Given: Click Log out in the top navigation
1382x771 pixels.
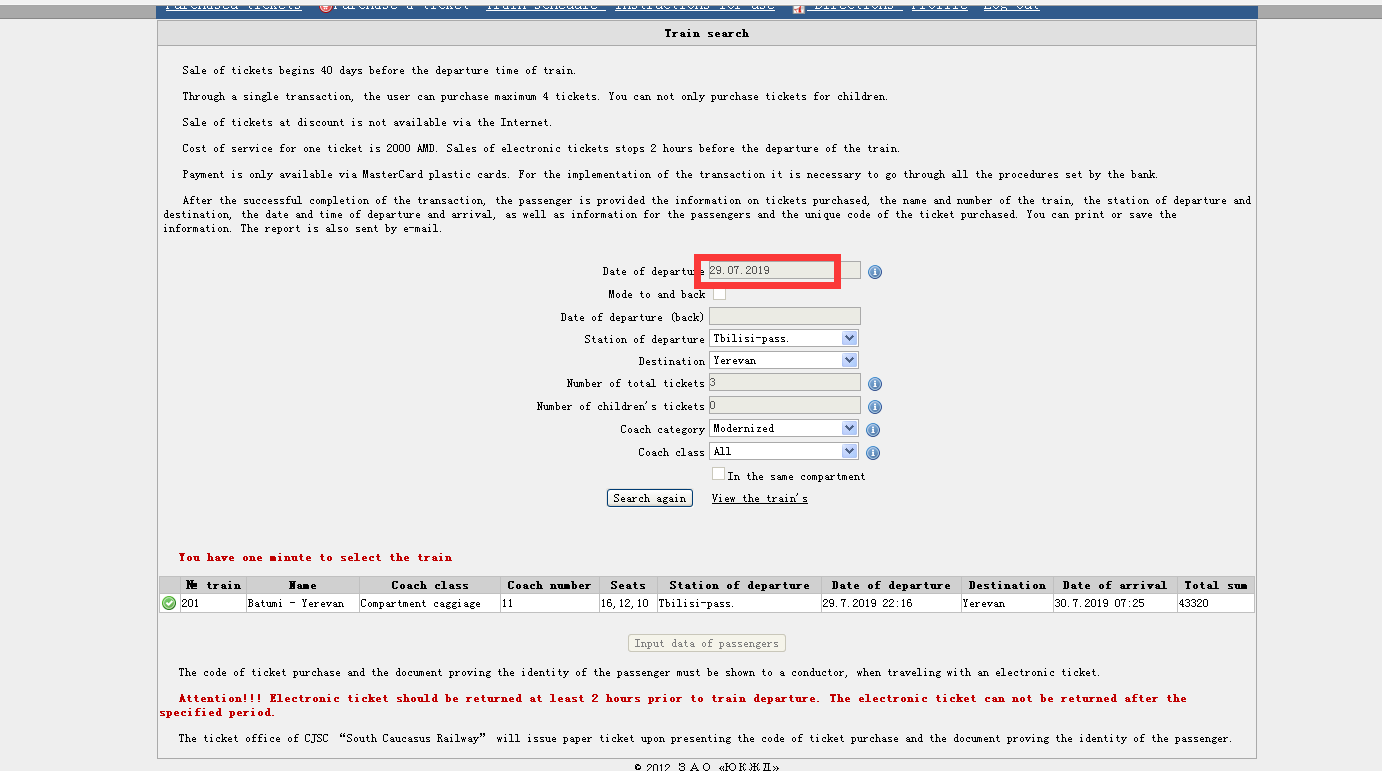Looking at the screenshot, I should coord(1011,6).
